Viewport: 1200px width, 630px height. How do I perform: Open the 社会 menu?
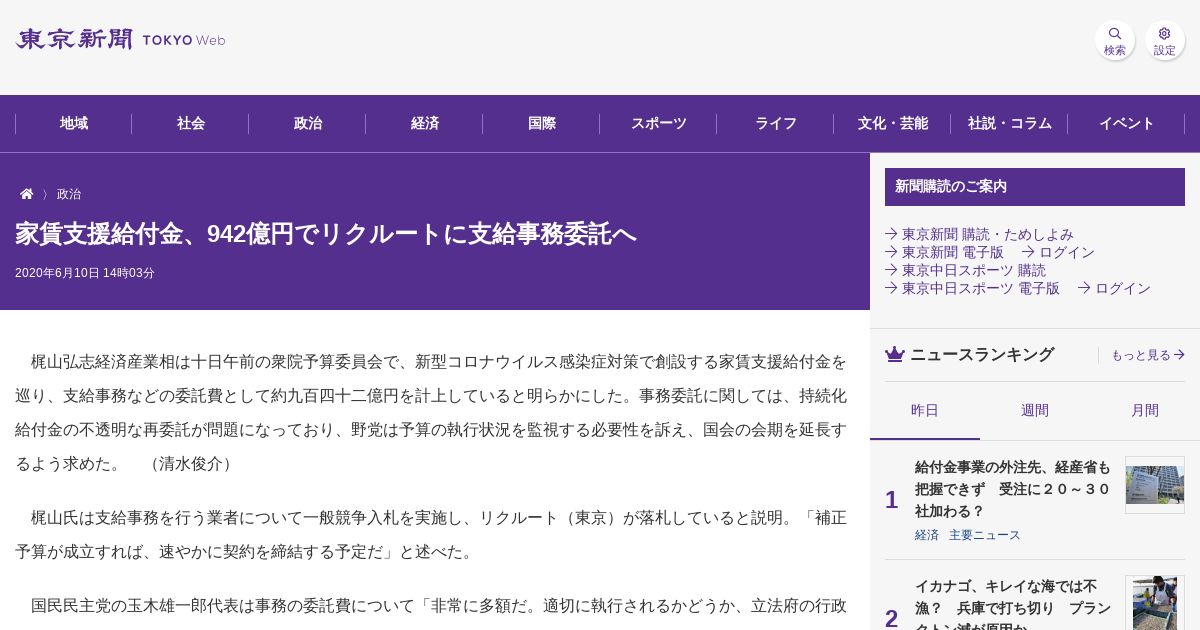[191, 124]
